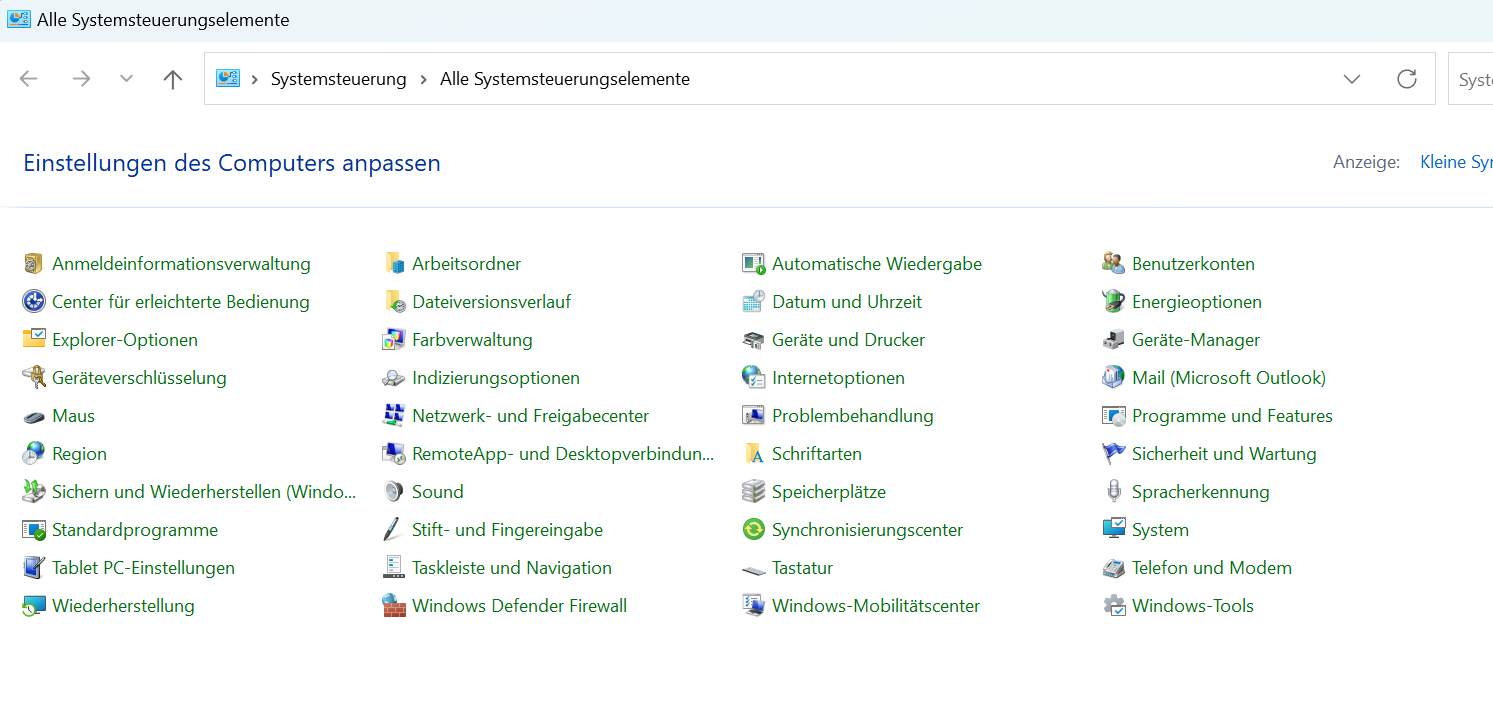This screenshot has width=1493, height=724.
Task: Click the Sicherheit und Wartung flag icon
Action: click(1114, 454)
